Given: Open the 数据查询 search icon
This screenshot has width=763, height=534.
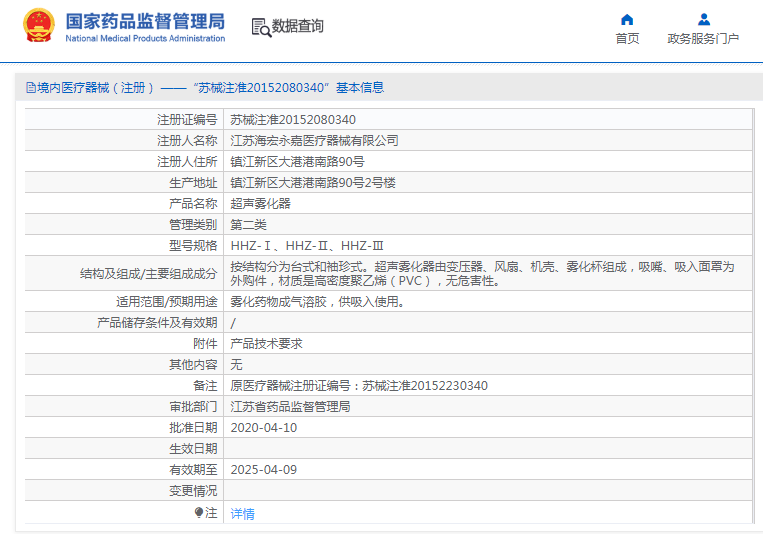Looking at the screenshot, I should (x=261, y=27).
